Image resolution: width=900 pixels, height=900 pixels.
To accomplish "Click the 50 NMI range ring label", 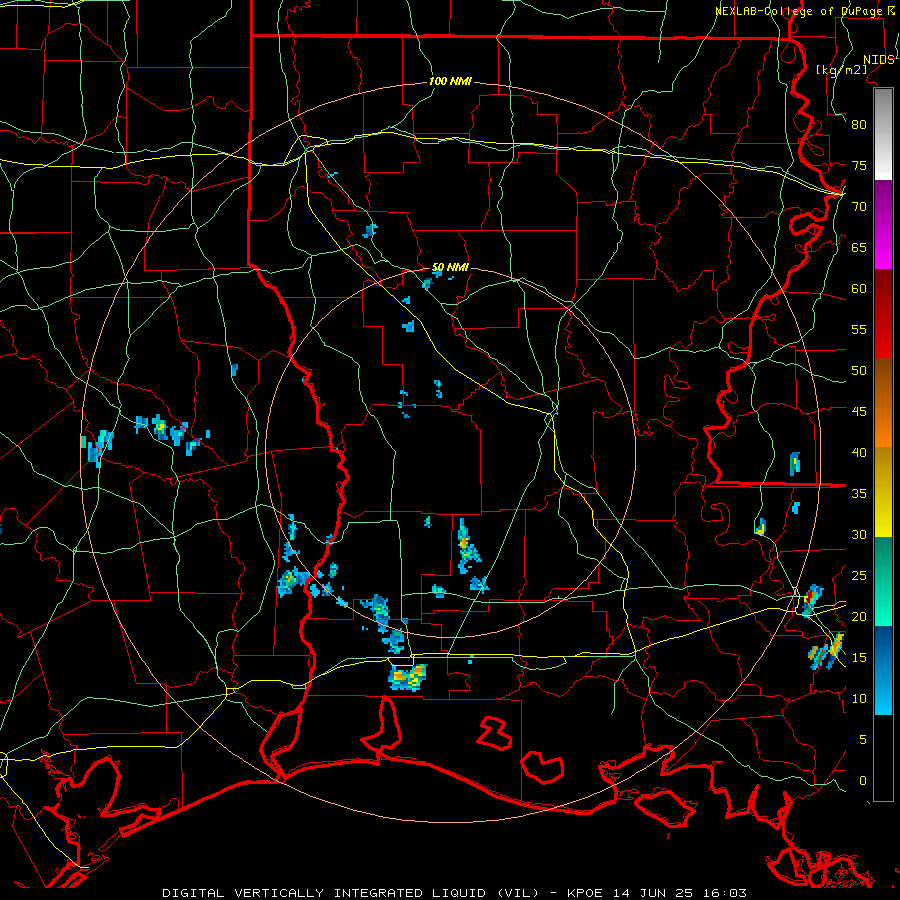I will coord(450,267).
